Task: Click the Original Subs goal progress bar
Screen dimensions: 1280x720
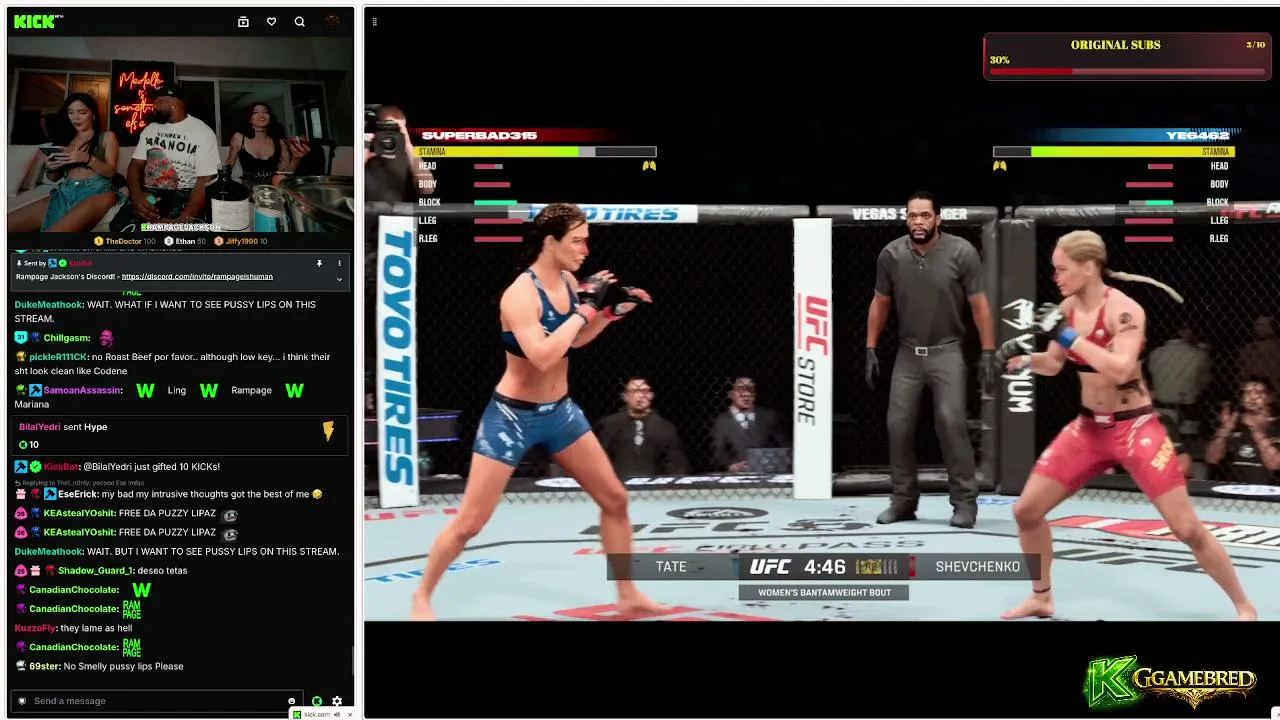Action: 1127,71
